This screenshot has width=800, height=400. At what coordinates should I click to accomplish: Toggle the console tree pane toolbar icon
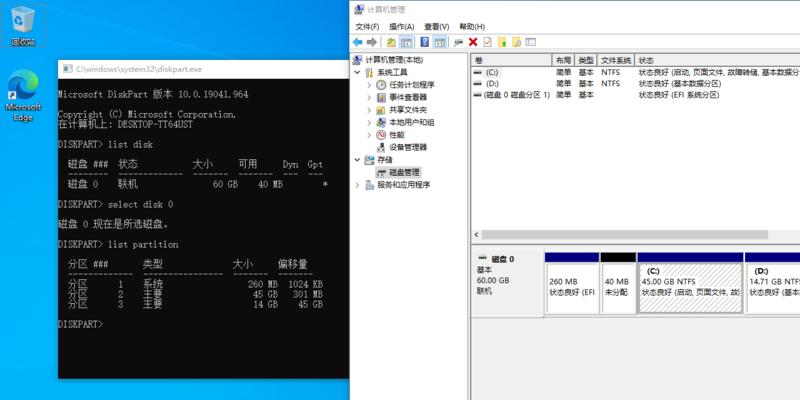tap(406, 42)
